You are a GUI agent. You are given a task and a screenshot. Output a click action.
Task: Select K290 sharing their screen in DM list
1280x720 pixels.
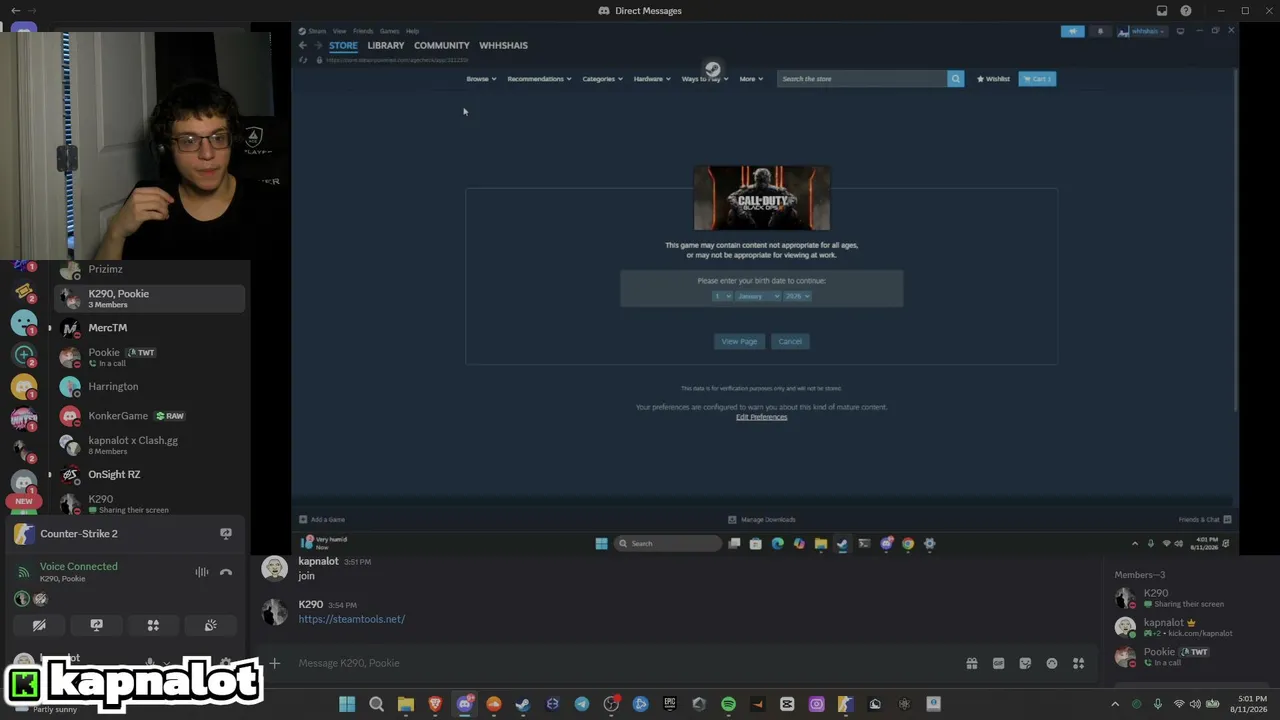click(x=149, y=504)
